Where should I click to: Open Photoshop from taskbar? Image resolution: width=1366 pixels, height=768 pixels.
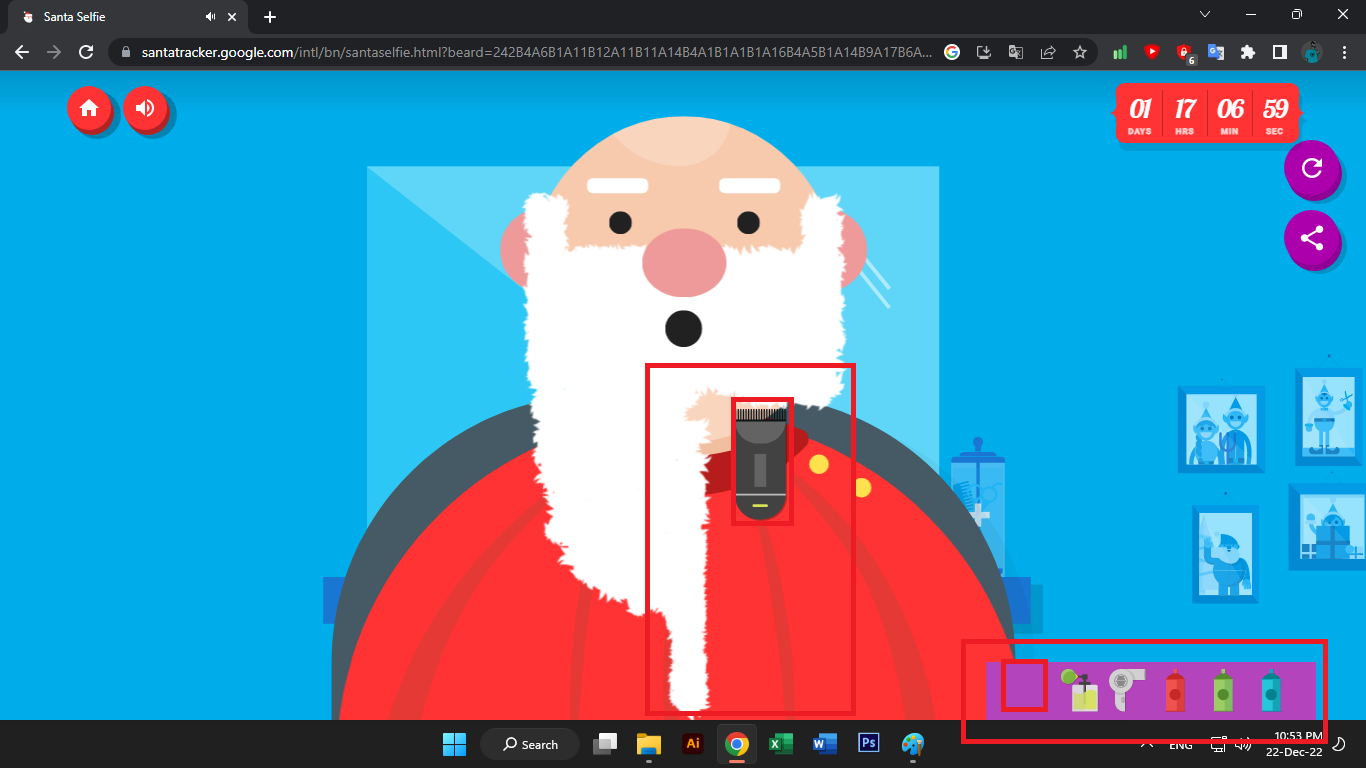coord(869,744)
